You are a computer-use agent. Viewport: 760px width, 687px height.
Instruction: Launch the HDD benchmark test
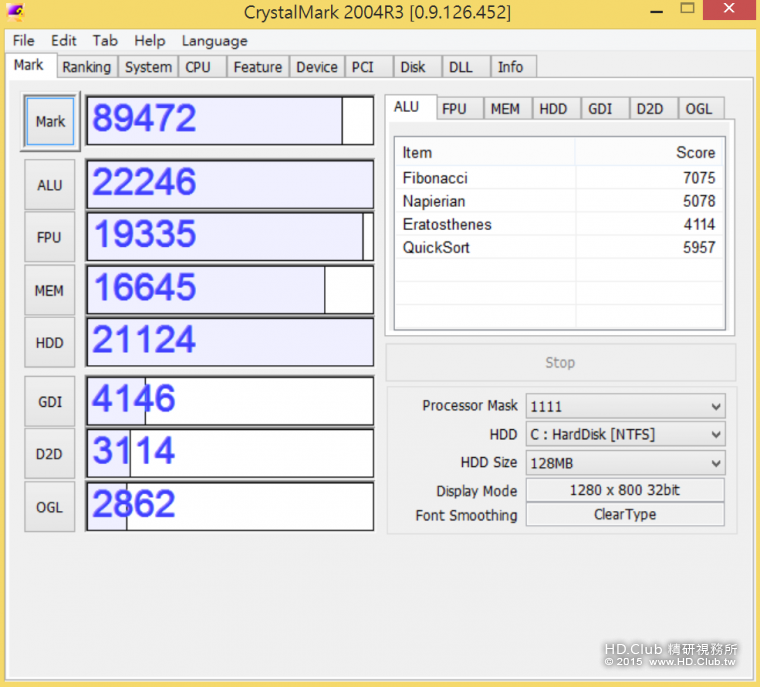[50, 343]
